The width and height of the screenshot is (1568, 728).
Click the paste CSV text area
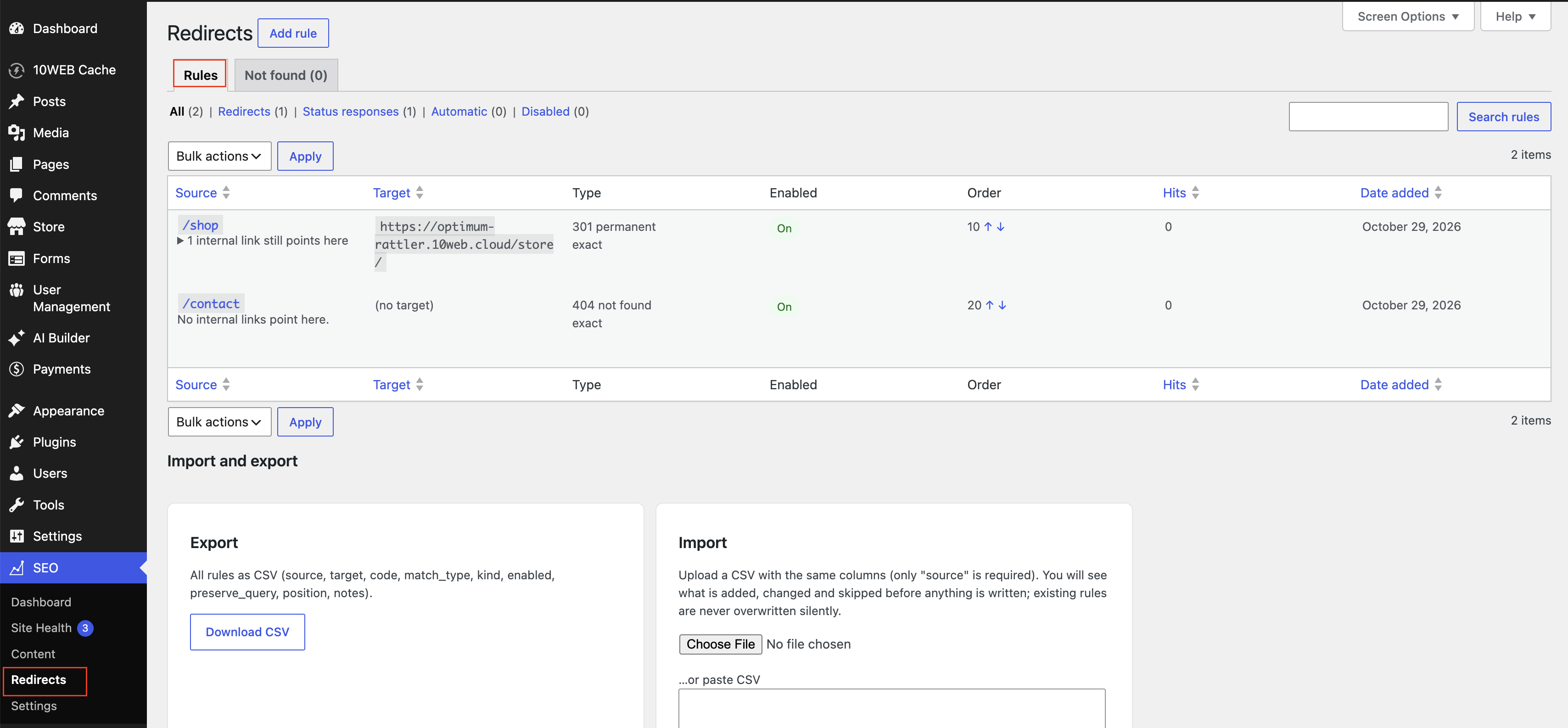click(892, 709)
